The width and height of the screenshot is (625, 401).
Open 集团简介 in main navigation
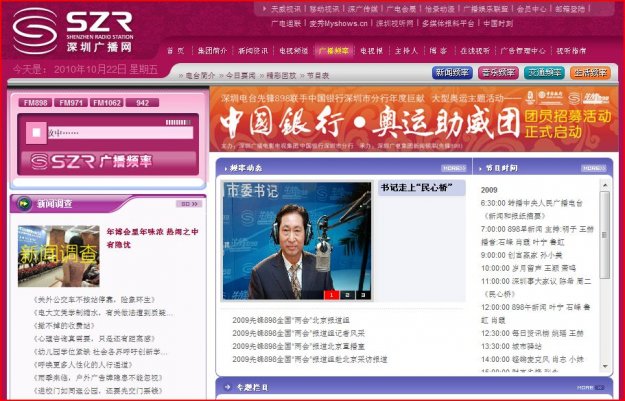point(212,51)
